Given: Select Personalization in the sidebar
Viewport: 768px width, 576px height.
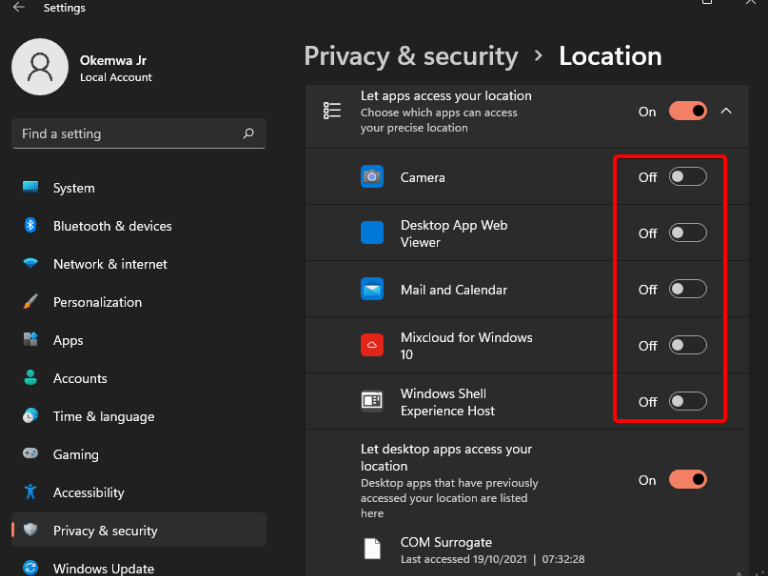Looking at the screenshot, I should pyautogui.click(x=139, y=302).
